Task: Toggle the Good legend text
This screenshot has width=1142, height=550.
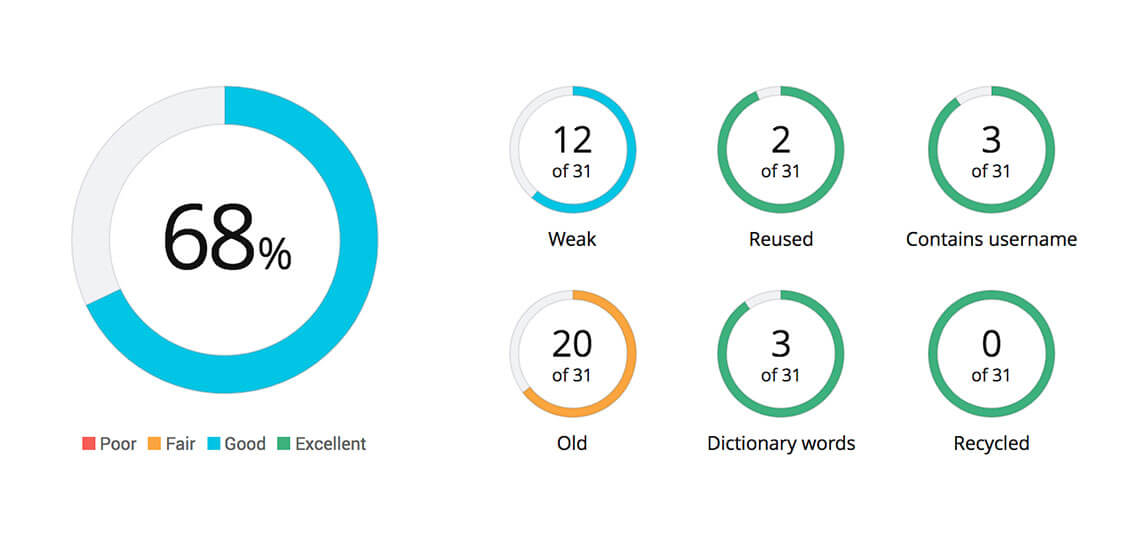Action: point(245,444)
